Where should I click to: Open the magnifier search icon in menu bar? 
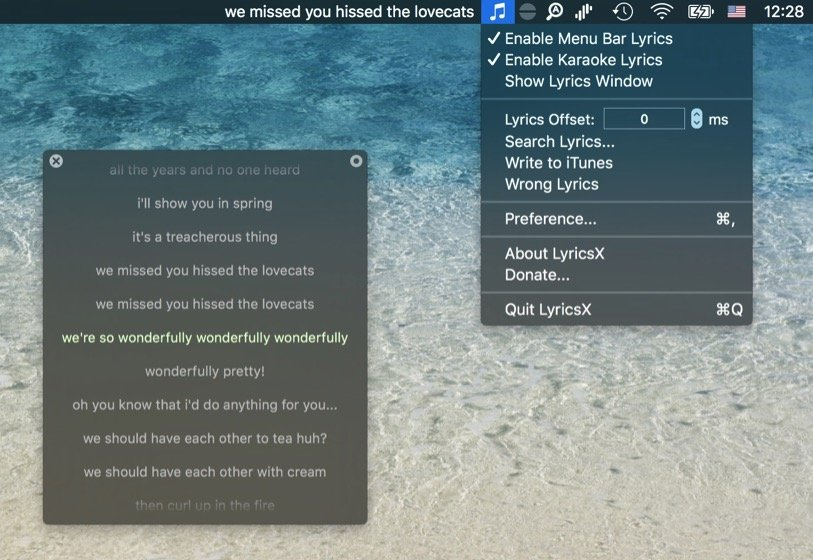pos(554,12)
